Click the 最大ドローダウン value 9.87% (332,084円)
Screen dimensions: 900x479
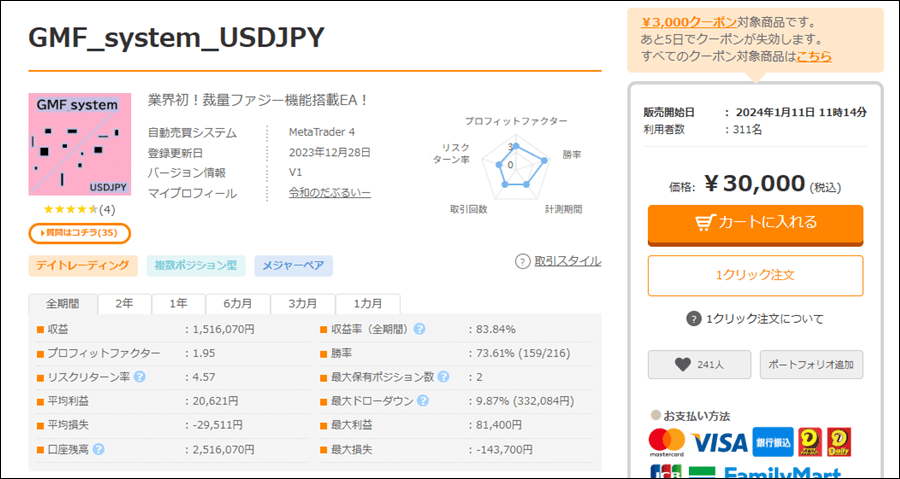[525, 401]
